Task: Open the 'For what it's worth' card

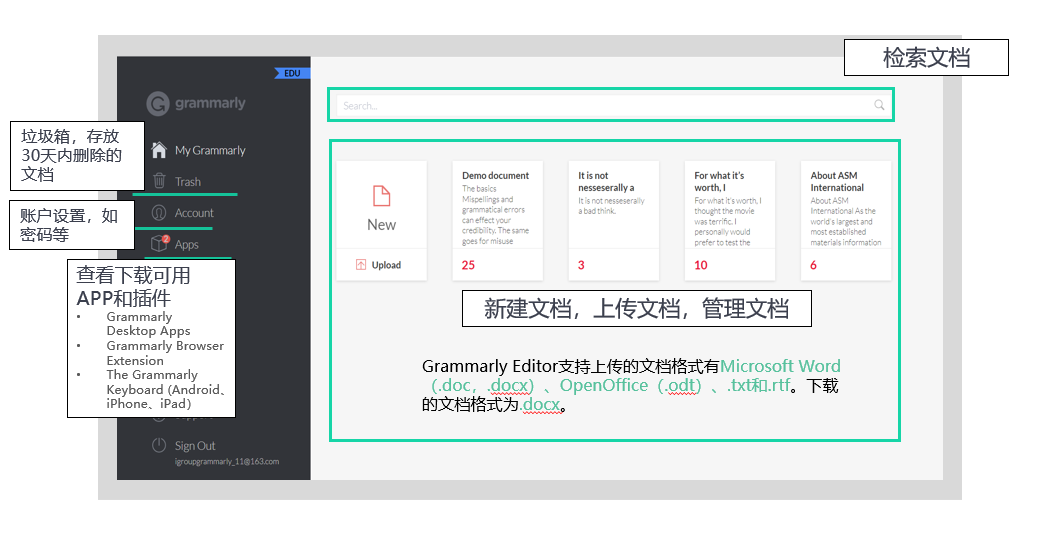Action: pos(730,221)
